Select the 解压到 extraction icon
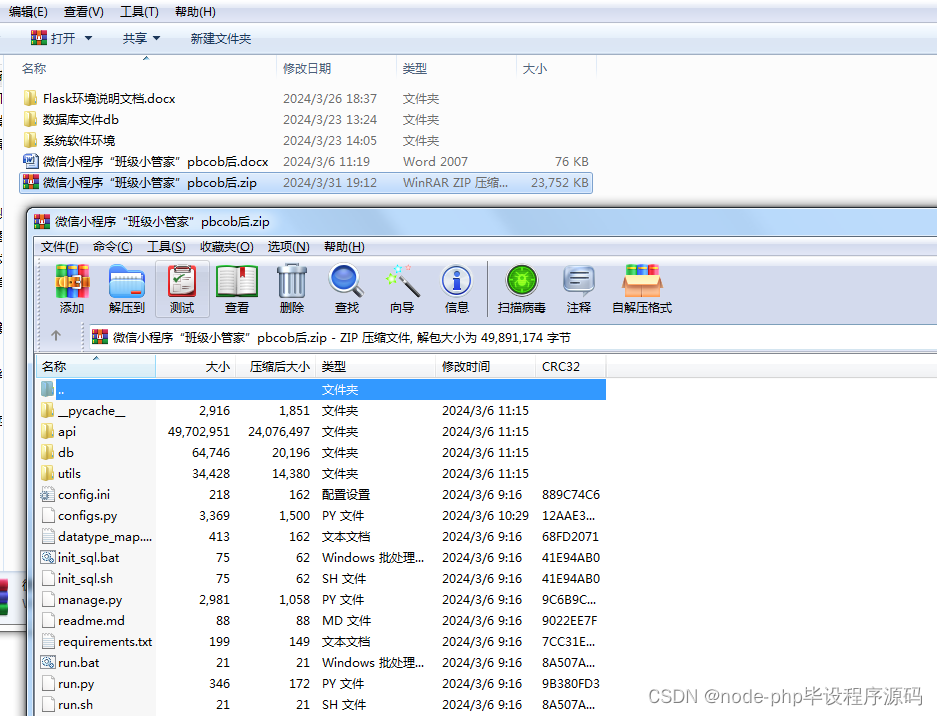Viewport: 937px width, 716px height. coord(126,289)
